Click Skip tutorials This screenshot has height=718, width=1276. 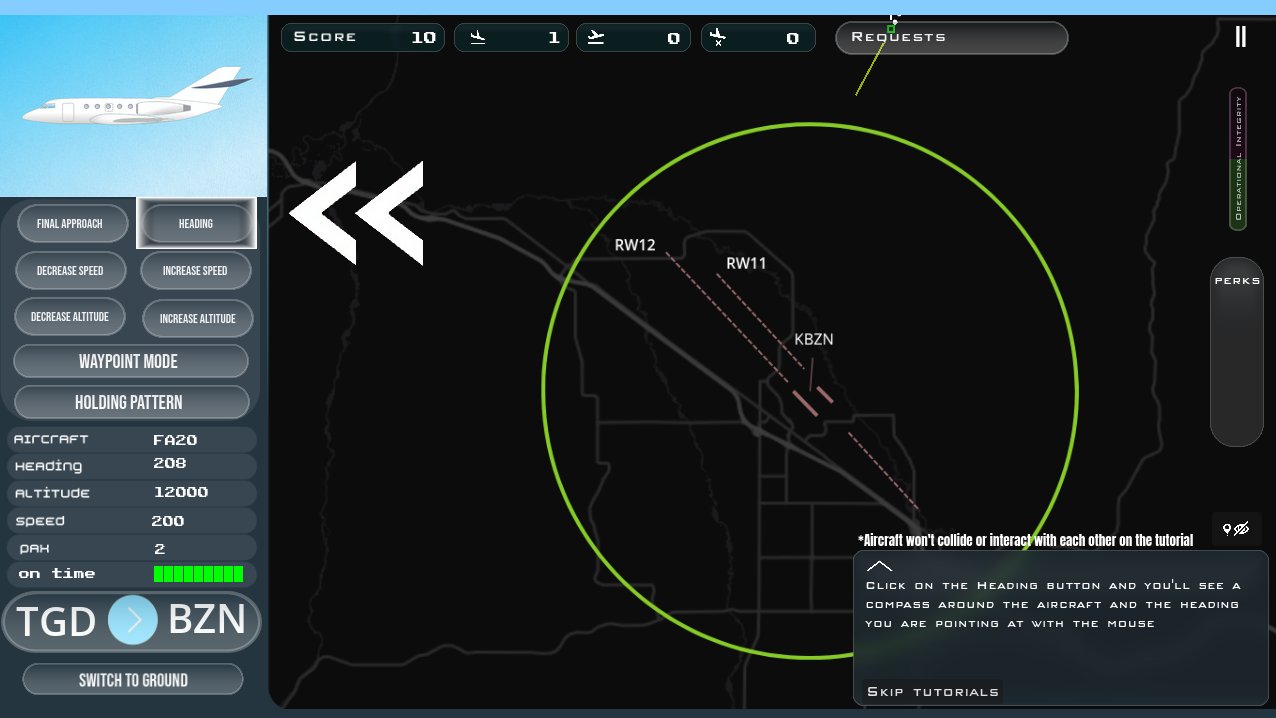pos(933,691)
